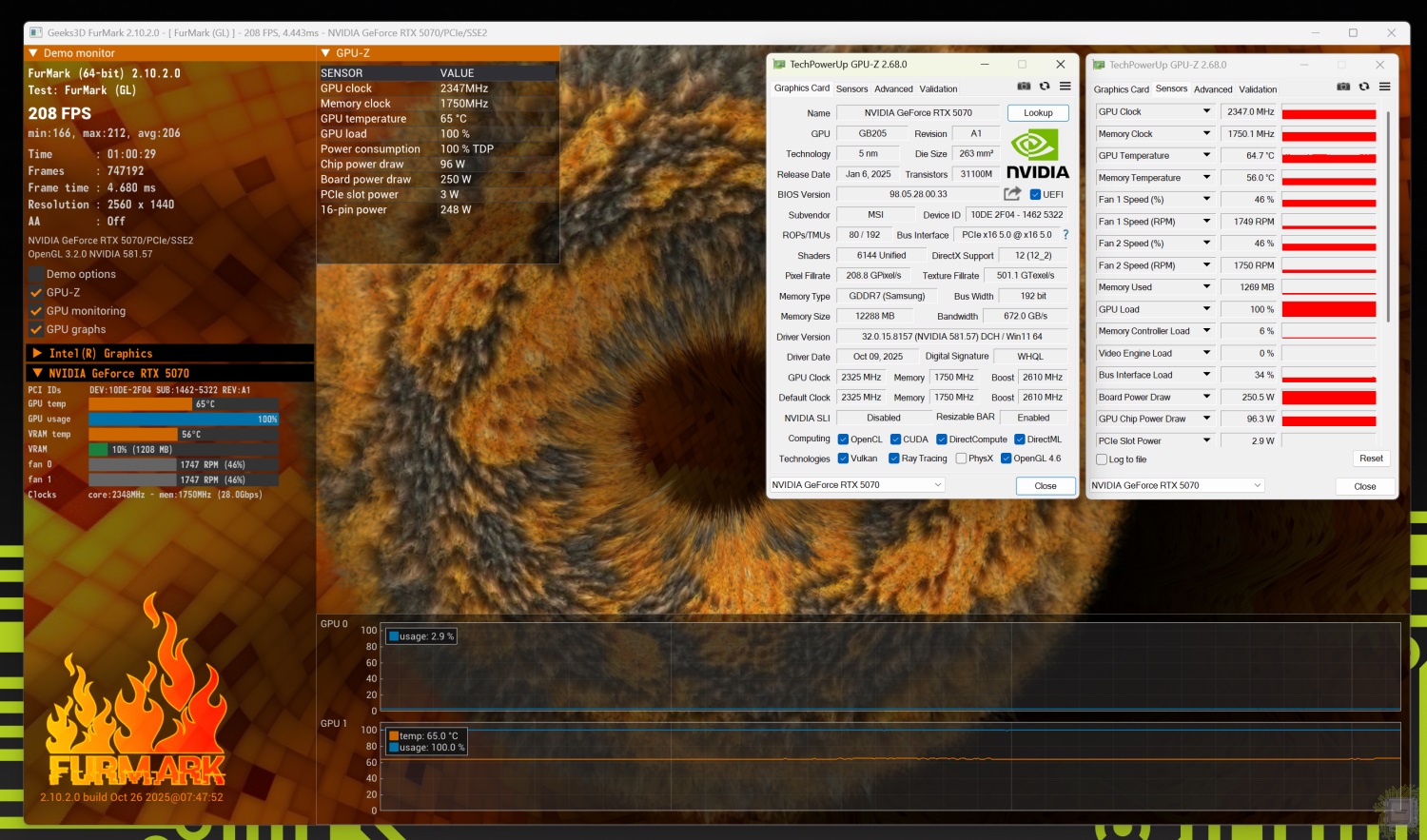This screenshot has height=840, width=1427.
Task: Click the Bus Interface question mark icon
Action: [x=1065, y=235]
